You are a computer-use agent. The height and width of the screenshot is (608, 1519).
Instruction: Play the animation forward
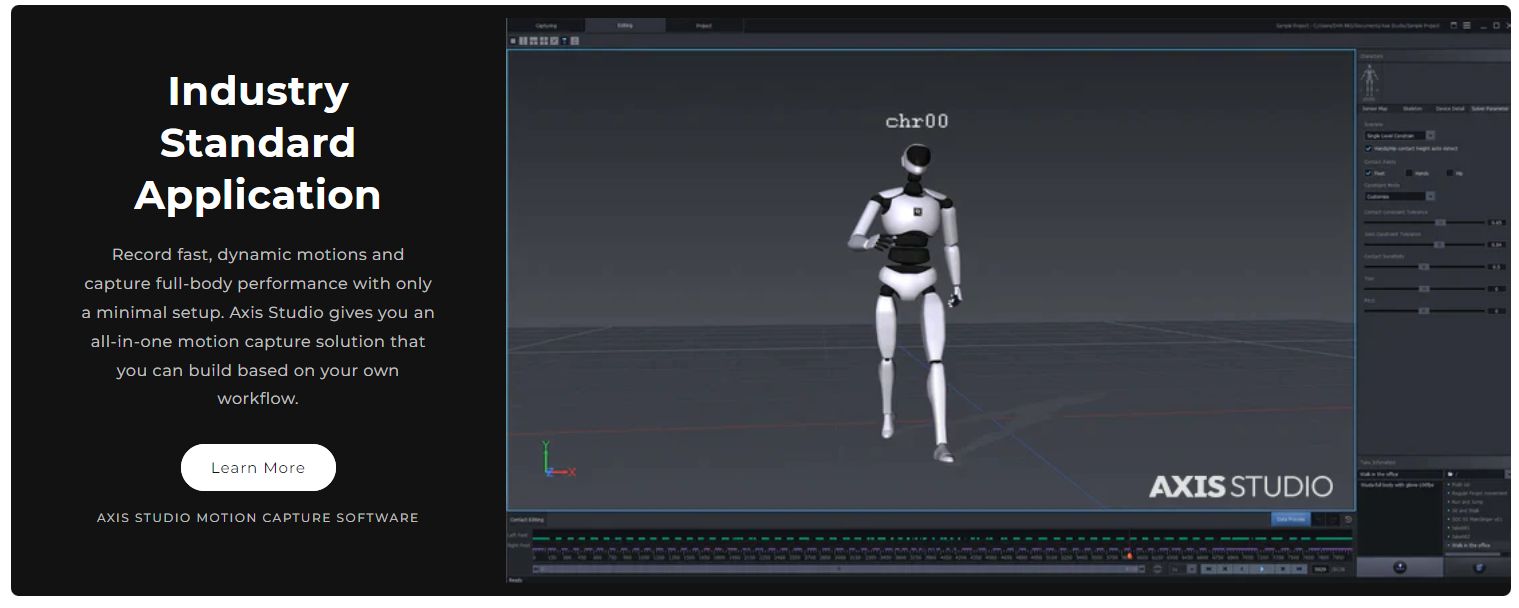(1262, 569)
